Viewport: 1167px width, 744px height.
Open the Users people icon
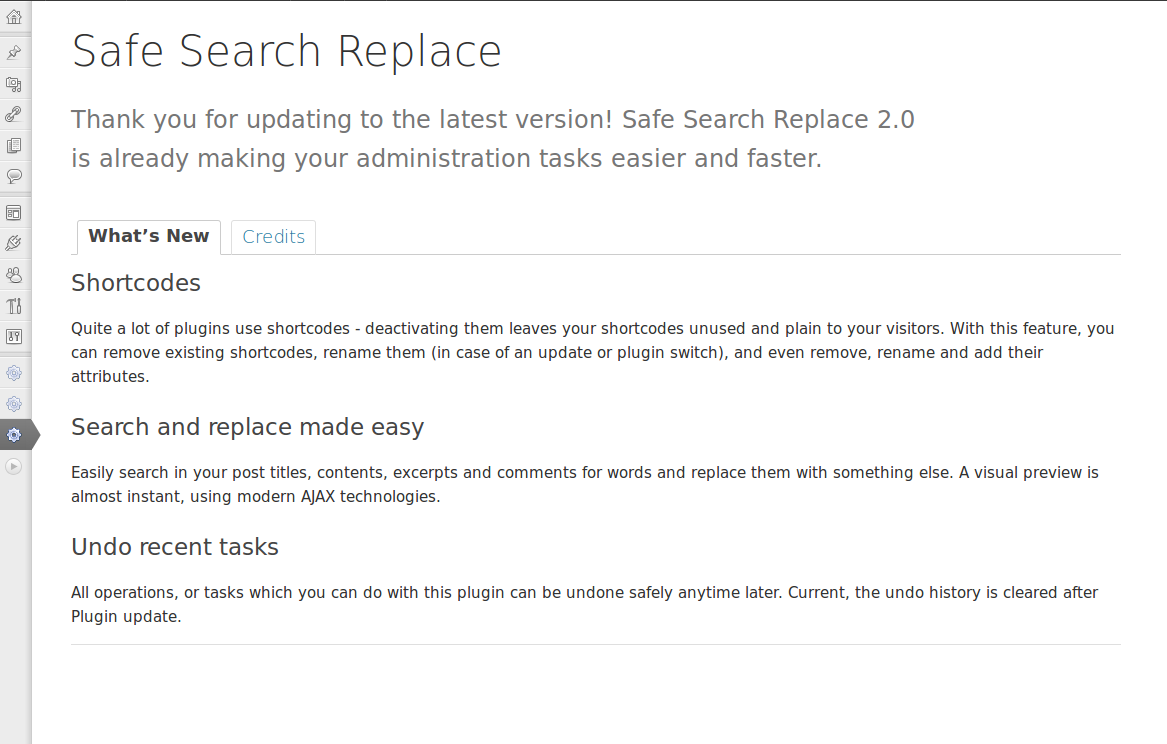tap(14, 275)
